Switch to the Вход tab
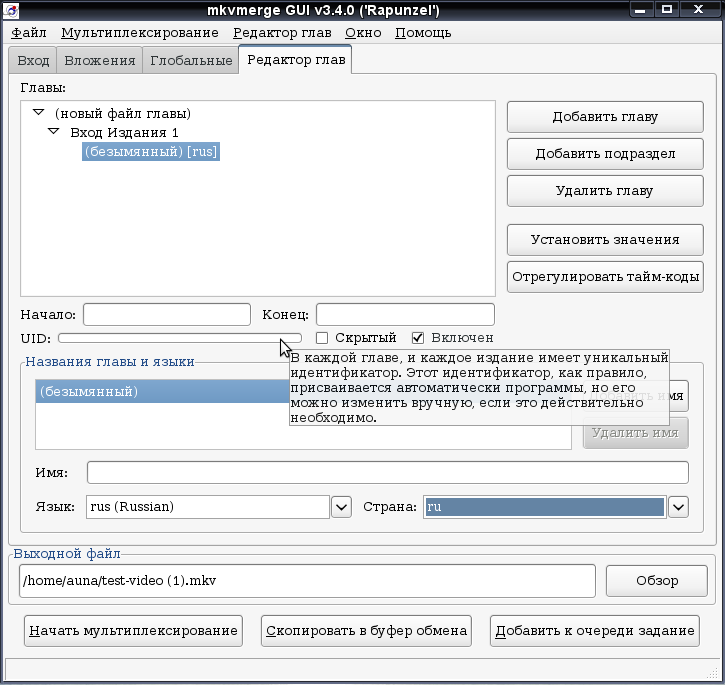Viewport: 725px width, 685px height. pyautogui.click(x=33, y=60)
